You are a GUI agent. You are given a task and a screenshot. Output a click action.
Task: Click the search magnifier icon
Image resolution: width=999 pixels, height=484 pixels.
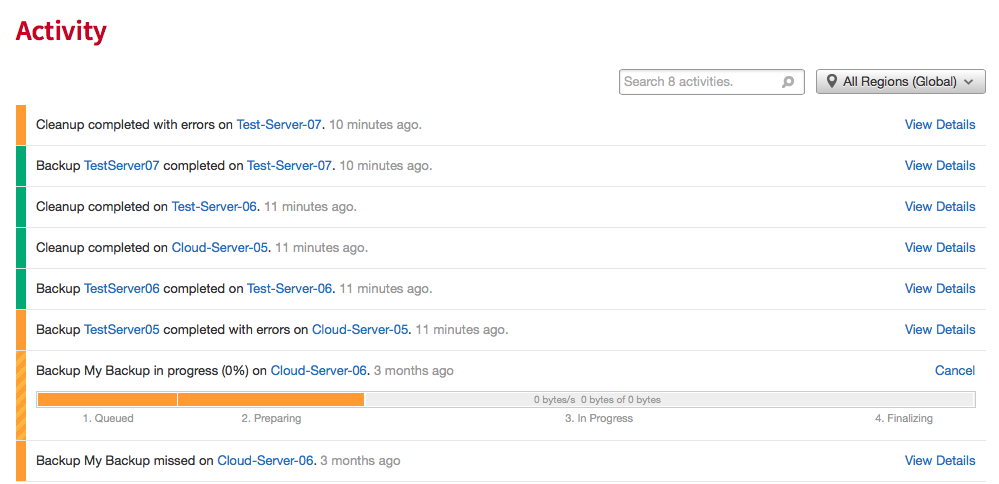pos(788,82)
